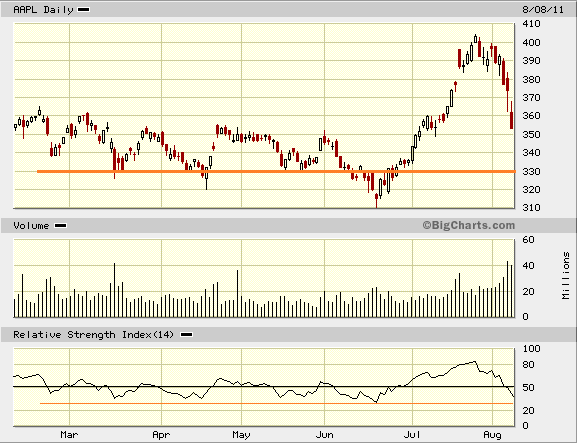Click 'Relative Strength Index(14)' label
The image size is (577, 443).
pyautogui.click(x=93, y=334)
